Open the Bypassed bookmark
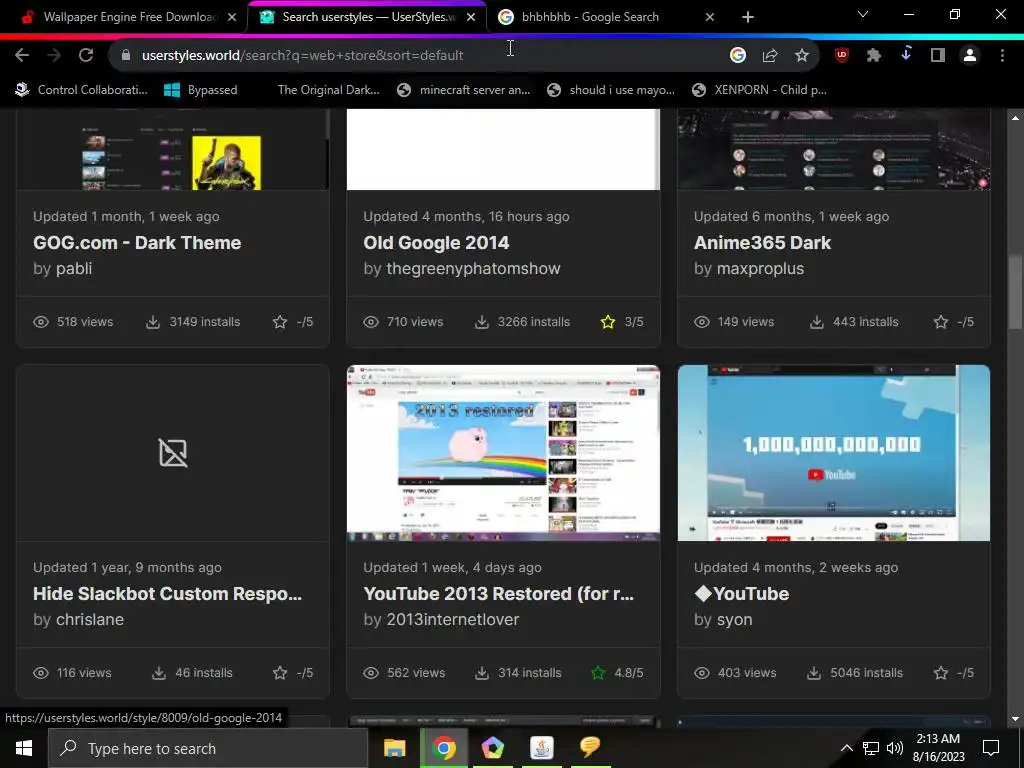The width and height of the screenshot is (1024, 768). click(200, 90)
